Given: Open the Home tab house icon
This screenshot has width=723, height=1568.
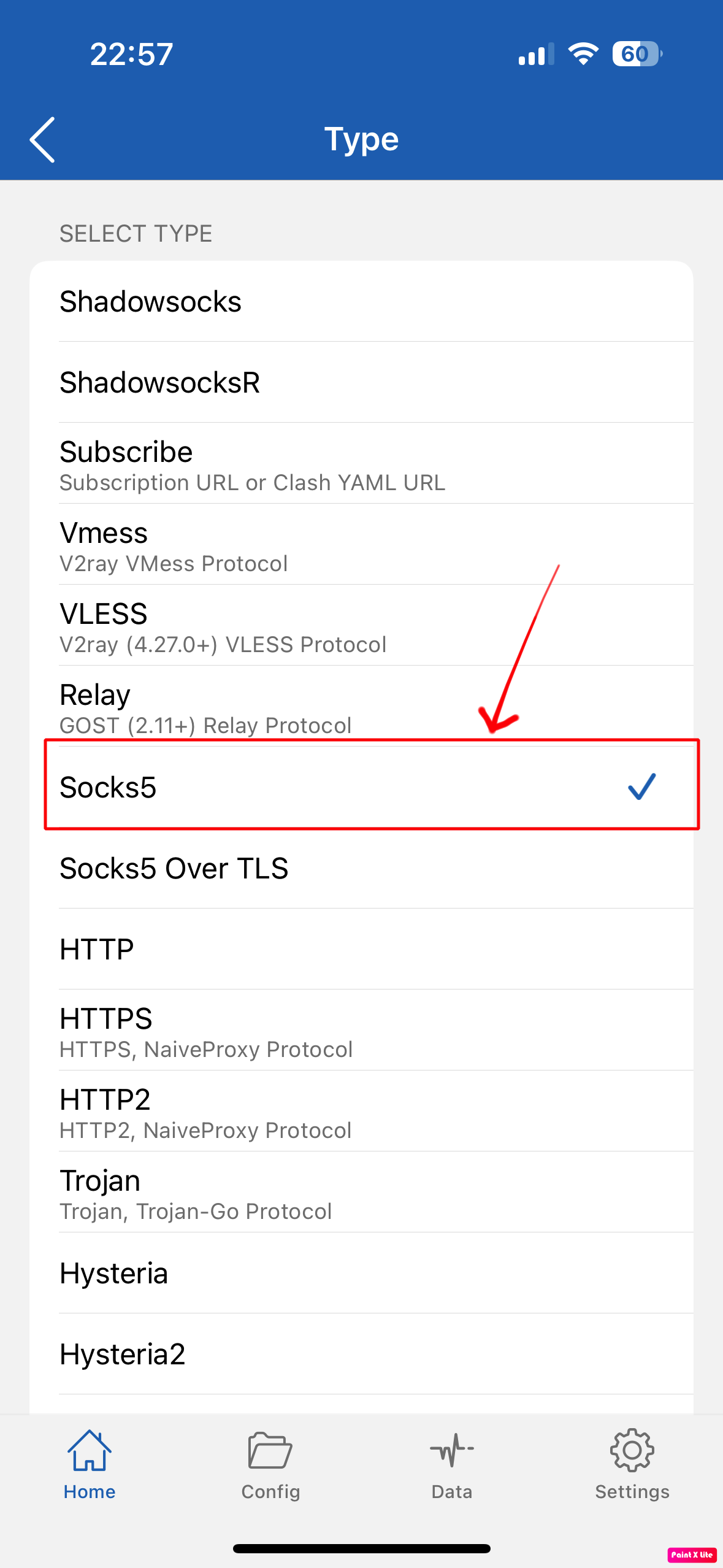Looking at the screenshot, I should (x=90, y=1451).
